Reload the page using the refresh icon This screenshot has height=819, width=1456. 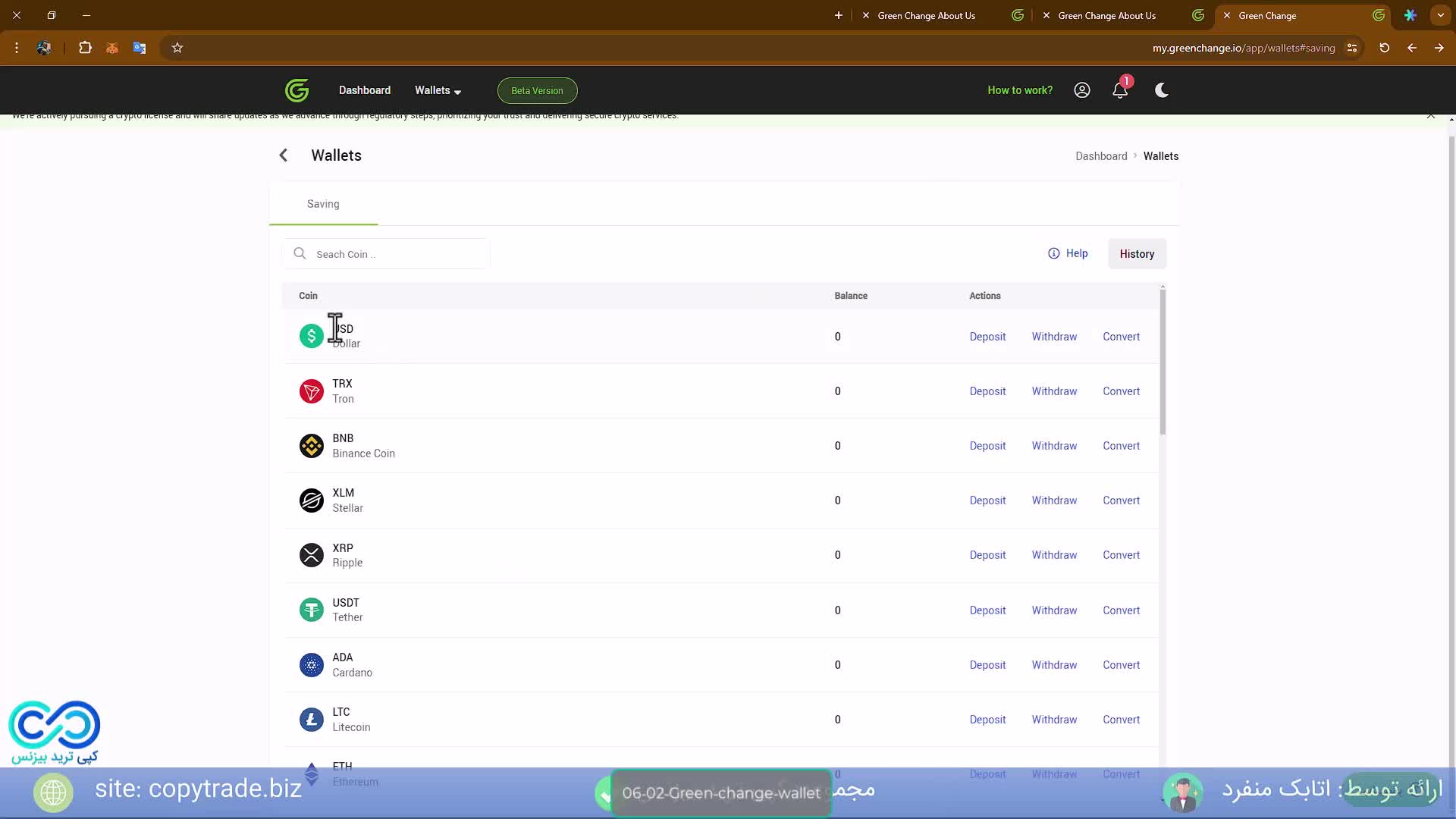[1384, 48]
